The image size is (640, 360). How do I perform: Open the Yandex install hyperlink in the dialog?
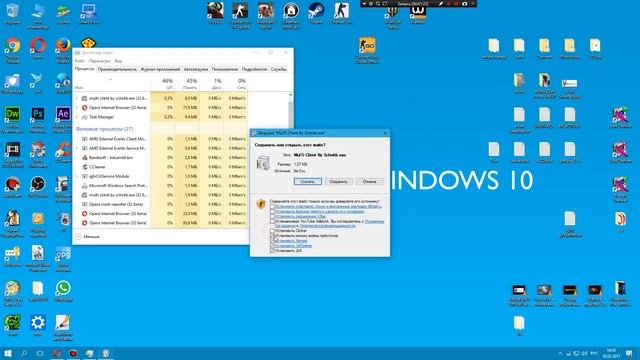tap(292, 241)
